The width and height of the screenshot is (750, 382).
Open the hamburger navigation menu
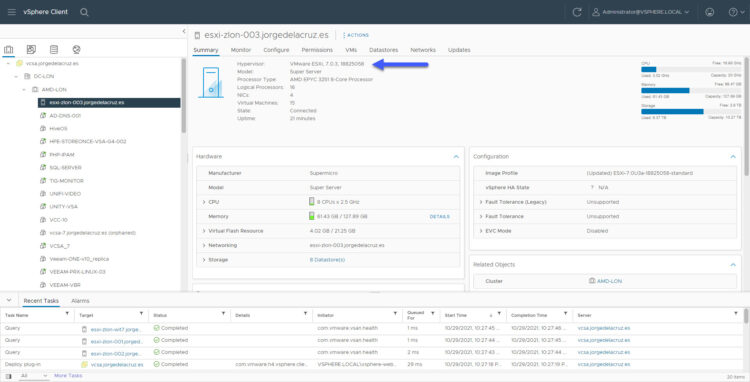[11, 12]
